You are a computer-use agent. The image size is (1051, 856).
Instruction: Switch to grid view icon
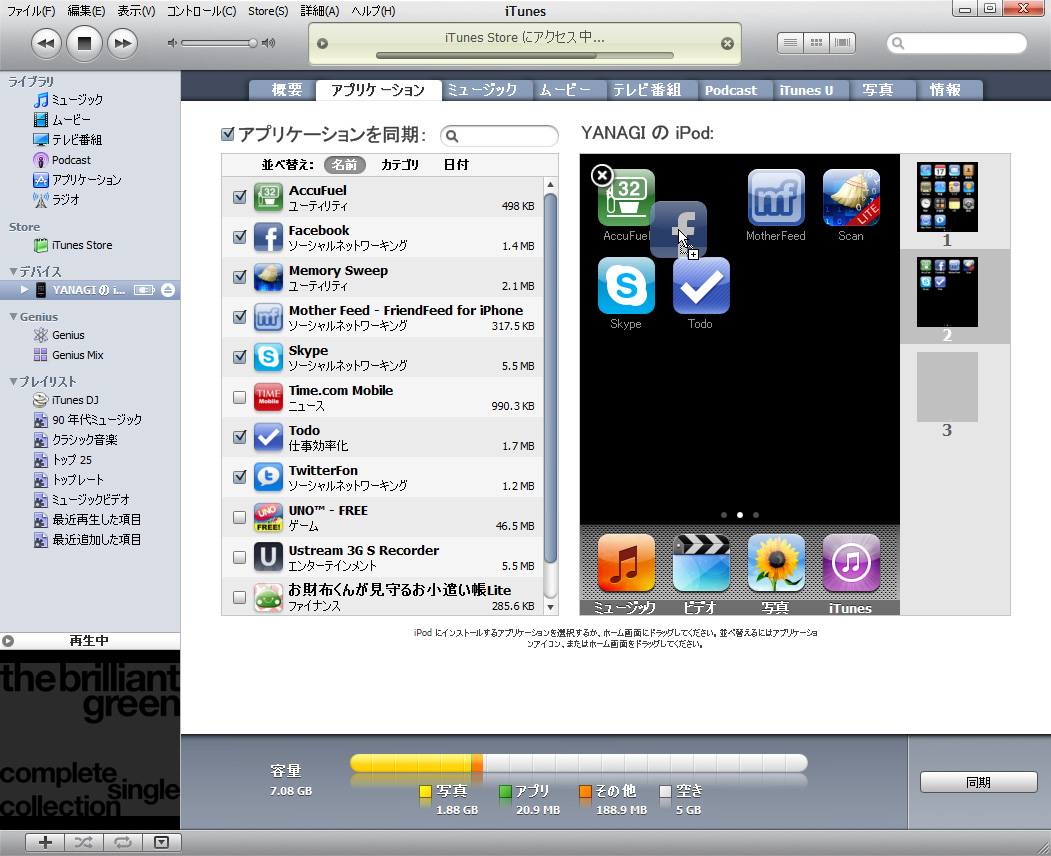pyautogui.click(x=816, y=43)
